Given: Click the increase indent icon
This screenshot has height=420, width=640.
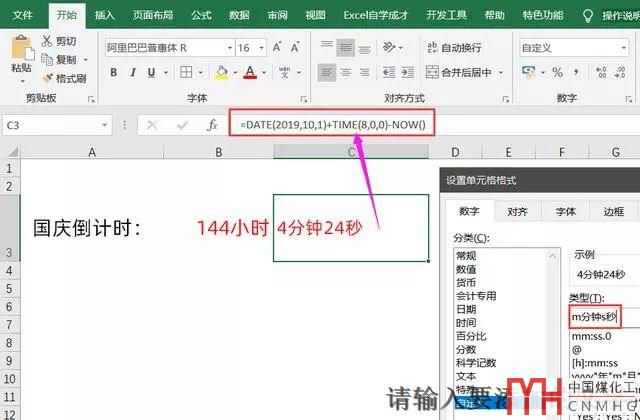Looking at the screenshot, I should pyautogui.click(x=407, y=73).
